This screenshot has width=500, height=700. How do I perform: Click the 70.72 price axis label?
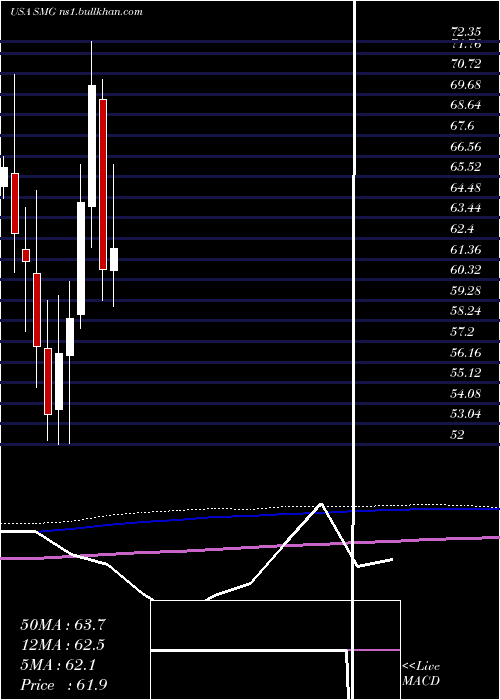pos(466,64)
